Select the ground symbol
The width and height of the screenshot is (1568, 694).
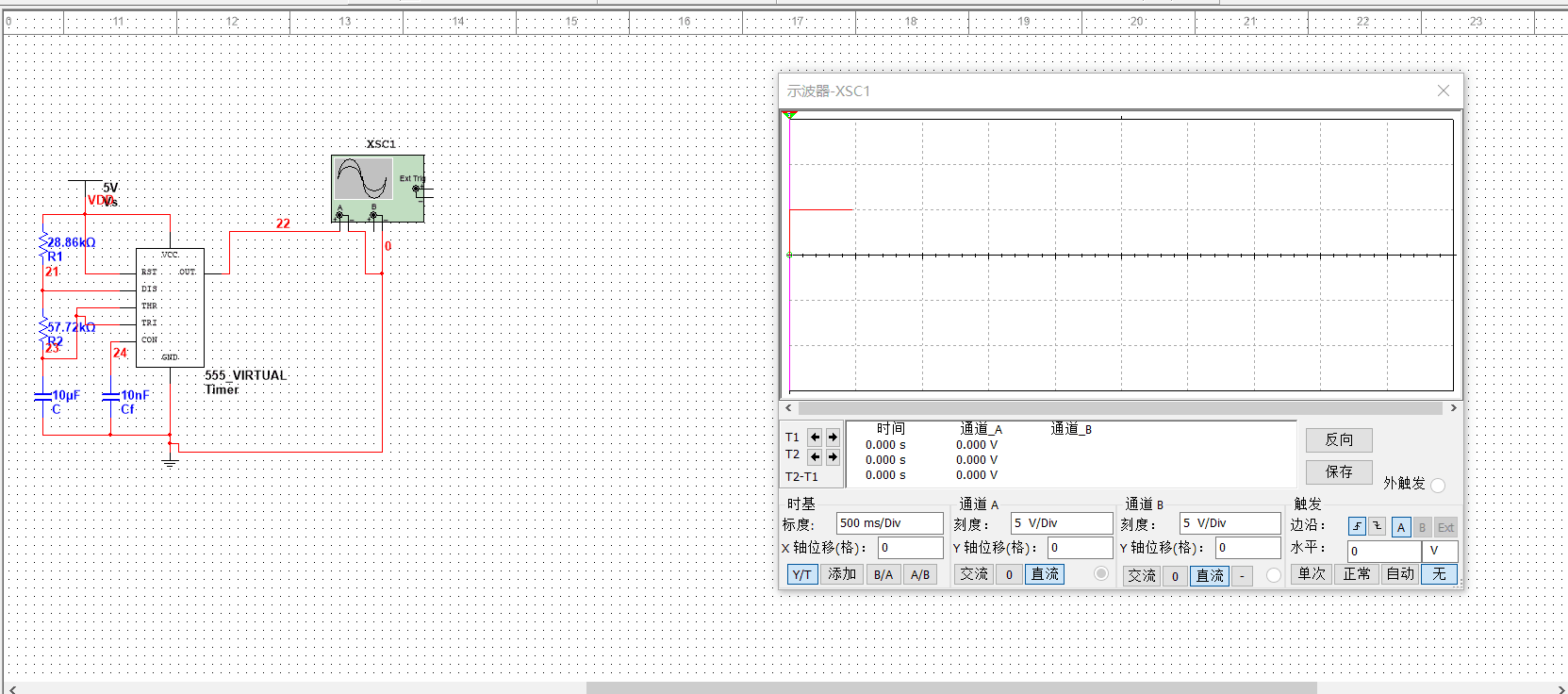[170, 461]
